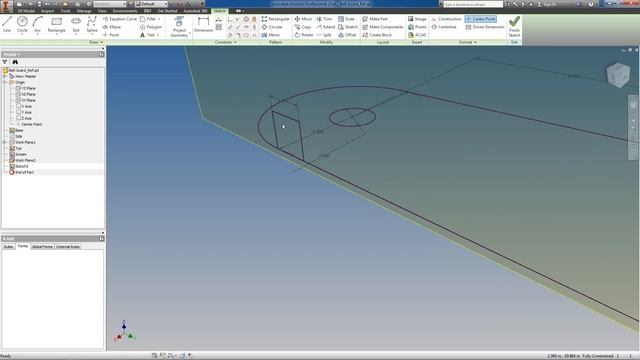Click the browser filter icon
The height and width of the screenshot is (360, 640).
(x=5, y=62)
